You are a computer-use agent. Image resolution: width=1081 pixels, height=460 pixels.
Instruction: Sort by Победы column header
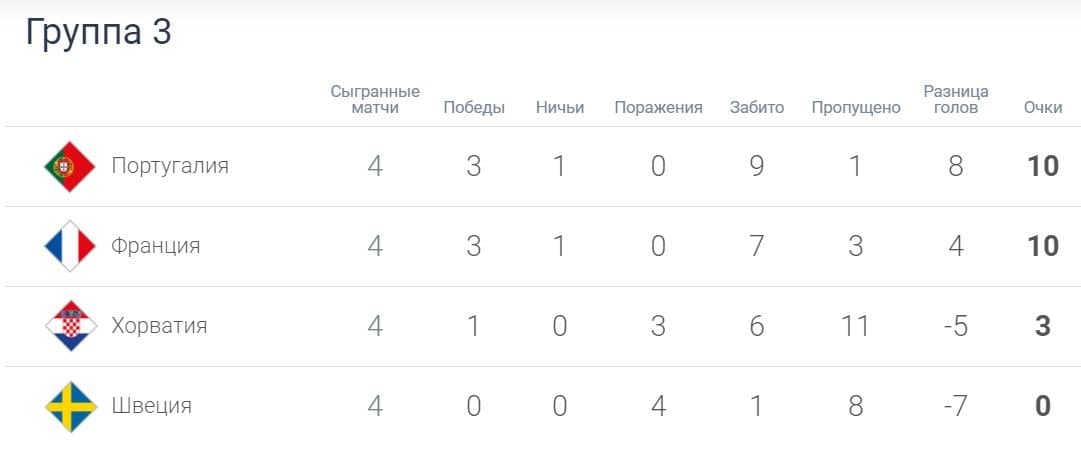(x=474, y=108)
